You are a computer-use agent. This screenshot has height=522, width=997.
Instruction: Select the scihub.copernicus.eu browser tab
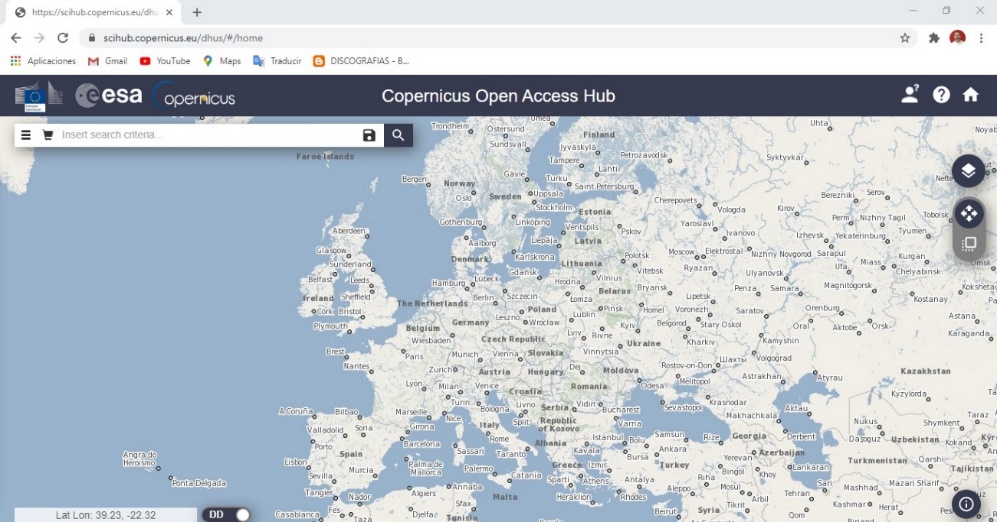click(x=93, y=12)
